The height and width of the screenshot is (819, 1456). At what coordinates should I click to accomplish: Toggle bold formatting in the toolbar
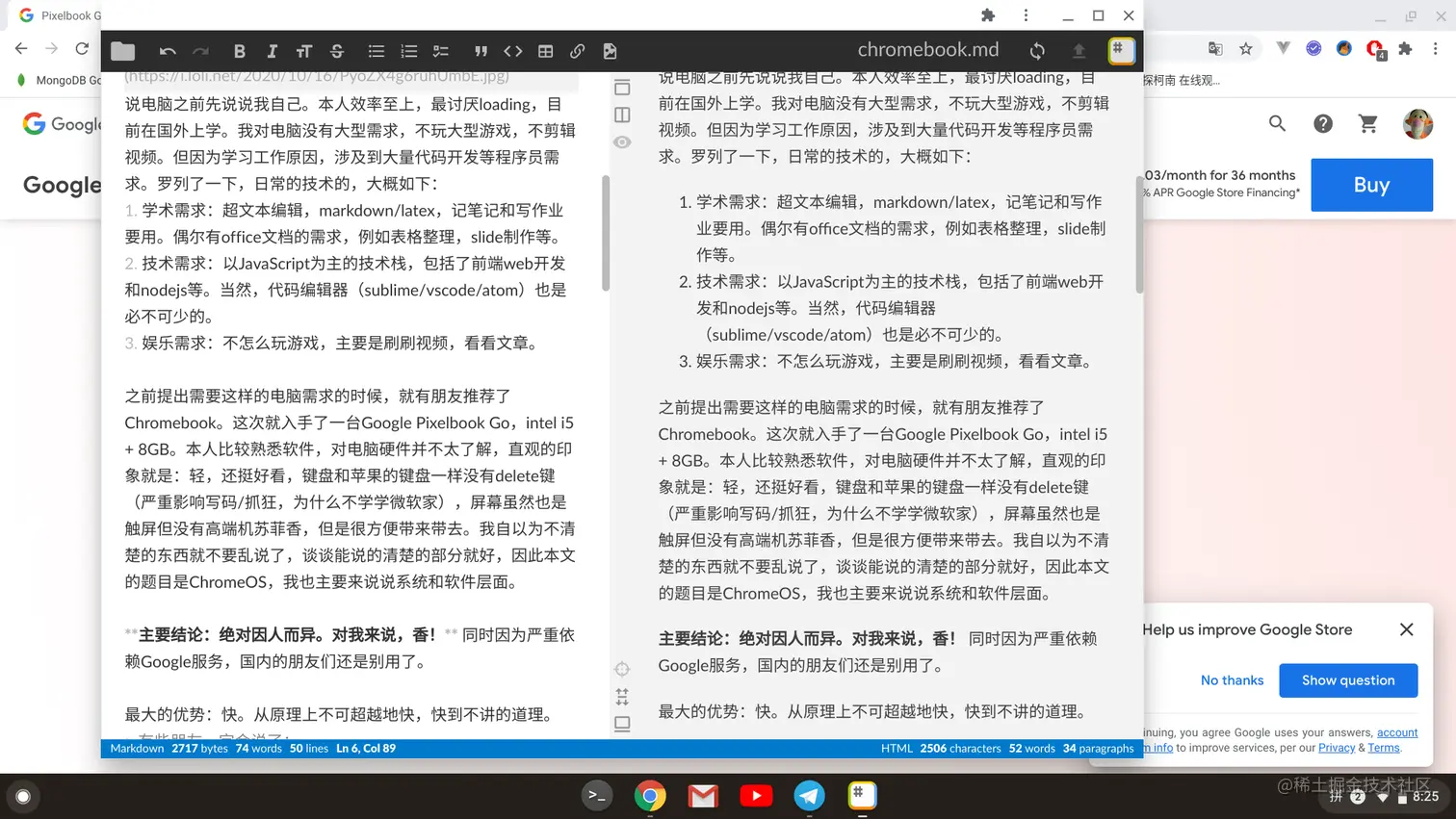pyautogui.click(x=240, y=51)
